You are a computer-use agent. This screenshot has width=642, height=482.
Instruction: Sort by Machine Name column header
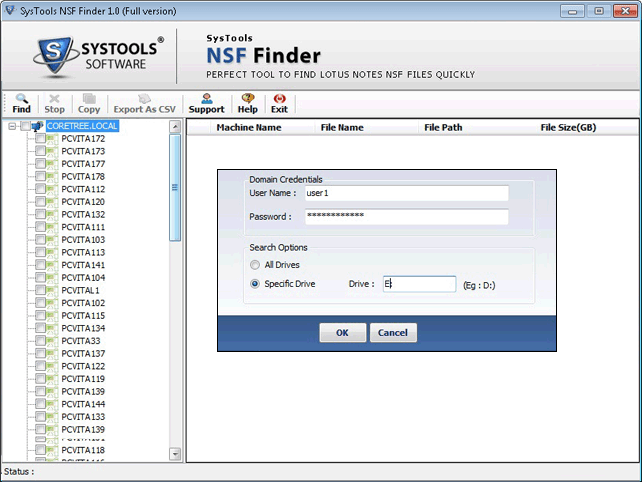point(249,128)
